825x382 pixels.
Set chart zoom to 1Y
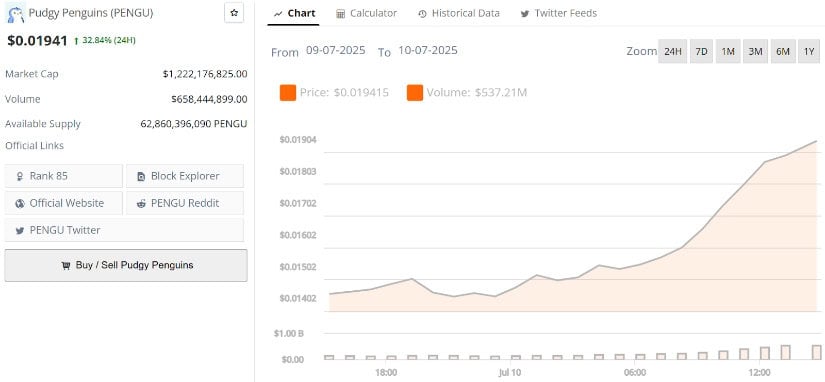[809, 51]
